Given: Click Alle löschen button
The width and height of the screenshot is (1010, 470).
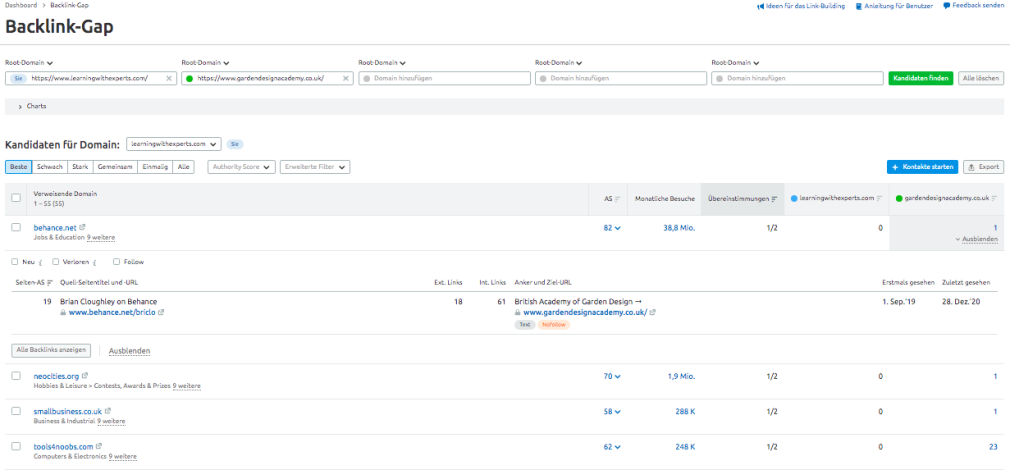Looking at the screenshot, I should click(x=981, y=78).
